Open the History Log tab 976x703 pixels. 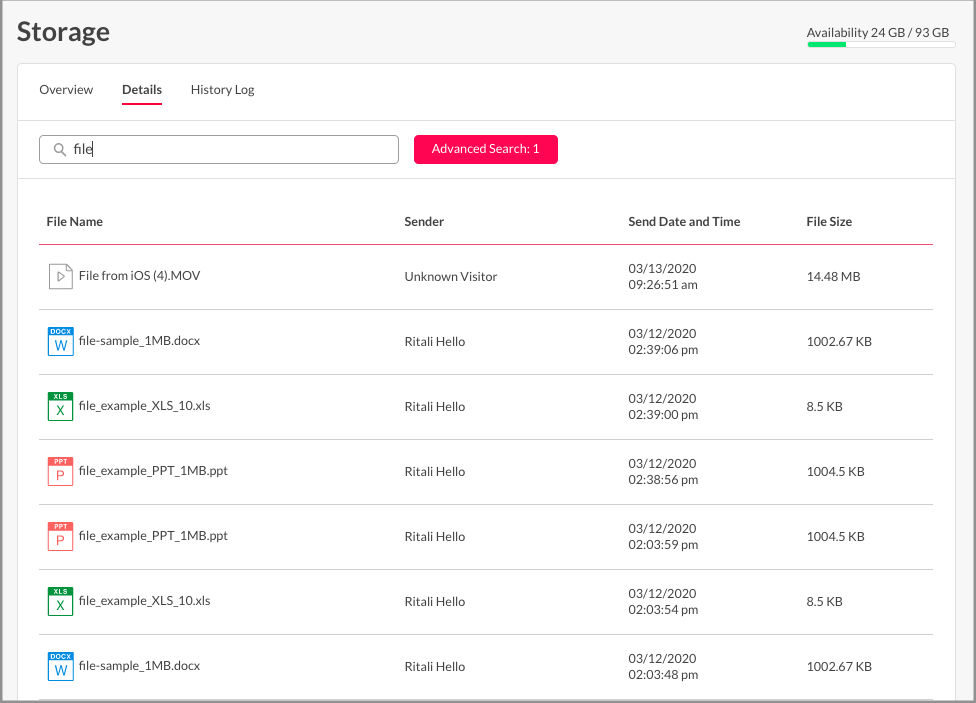pos(222,90)
